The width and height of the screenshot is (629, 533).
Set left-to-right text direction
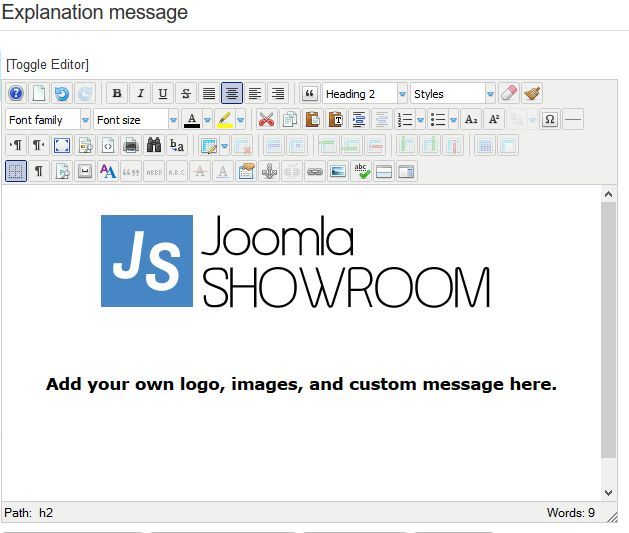pyautogui.click(x=16, y=145)
